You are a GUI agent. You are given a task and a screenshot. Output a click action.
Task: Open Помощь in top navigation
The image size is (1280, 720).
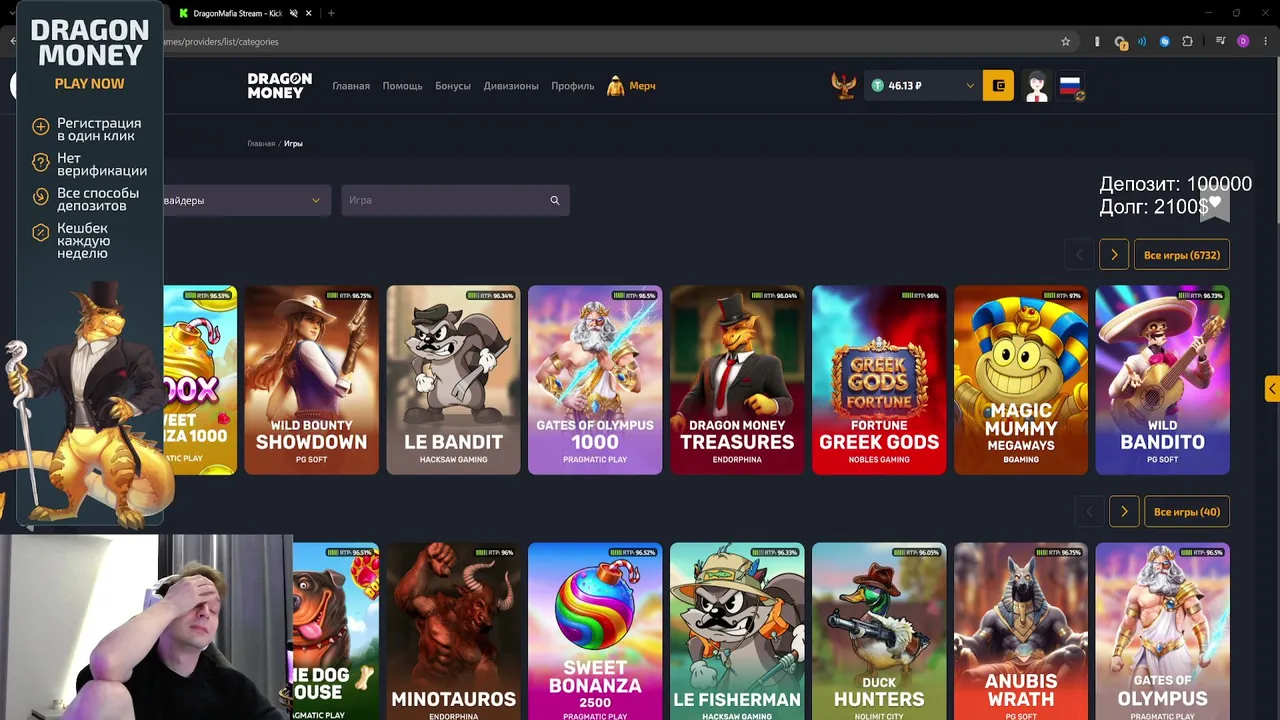coord(402,86)
